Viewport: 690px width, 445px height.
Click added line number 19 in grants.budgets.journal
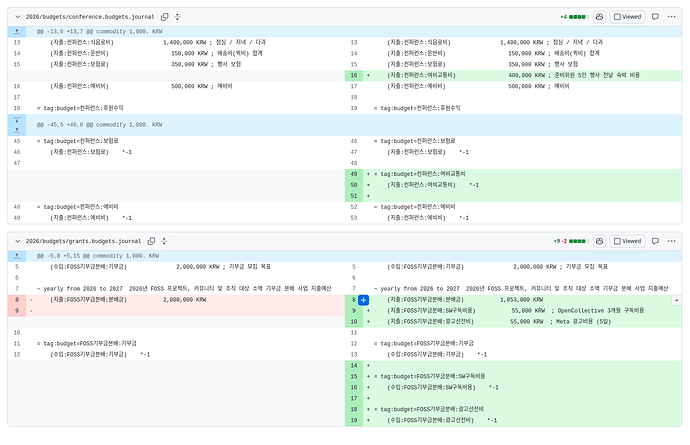(x=354, y=420)
